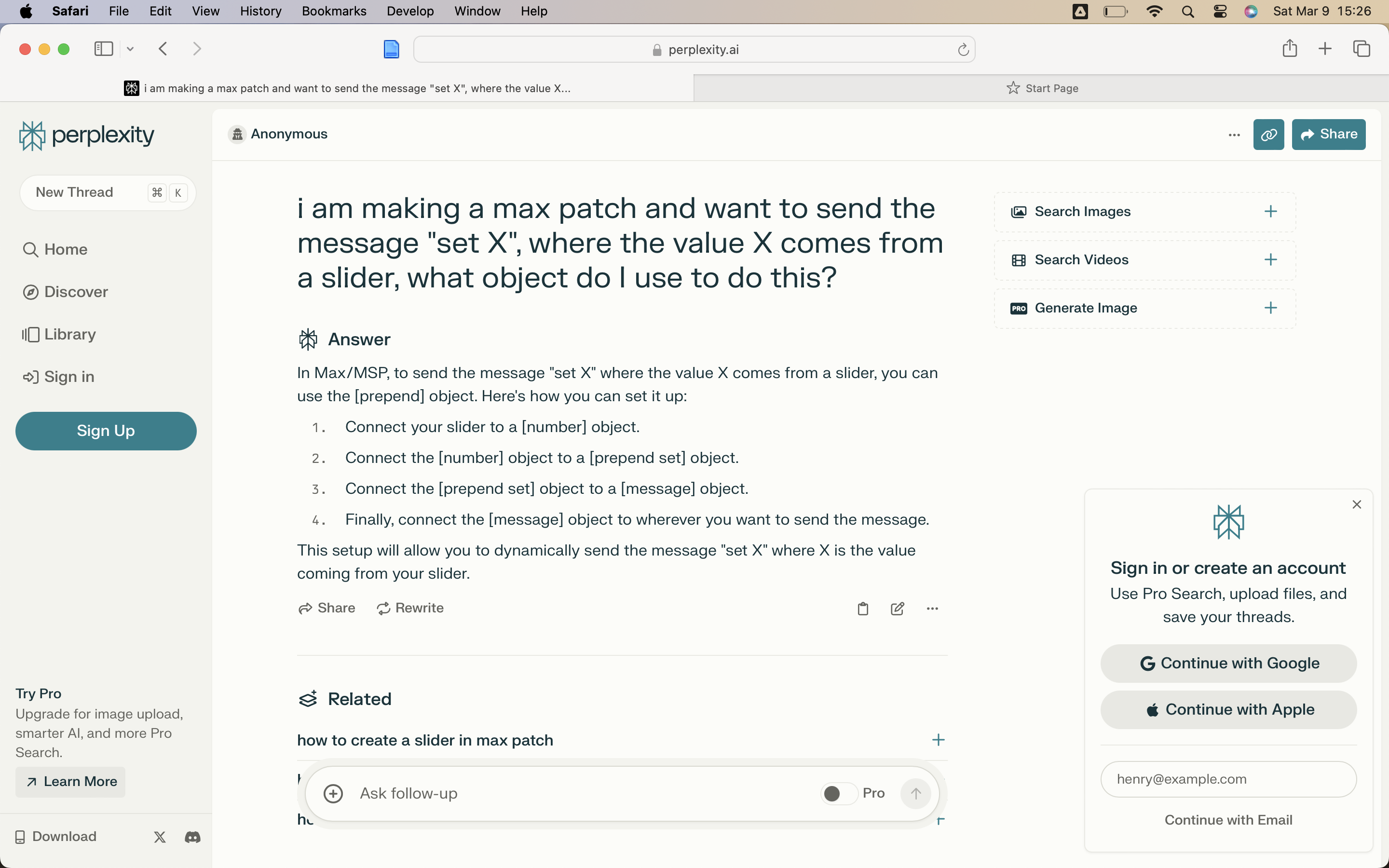The image size is (1389, 868).
Task: Click the Rewrite answer link
Action: tap(410, 608)
